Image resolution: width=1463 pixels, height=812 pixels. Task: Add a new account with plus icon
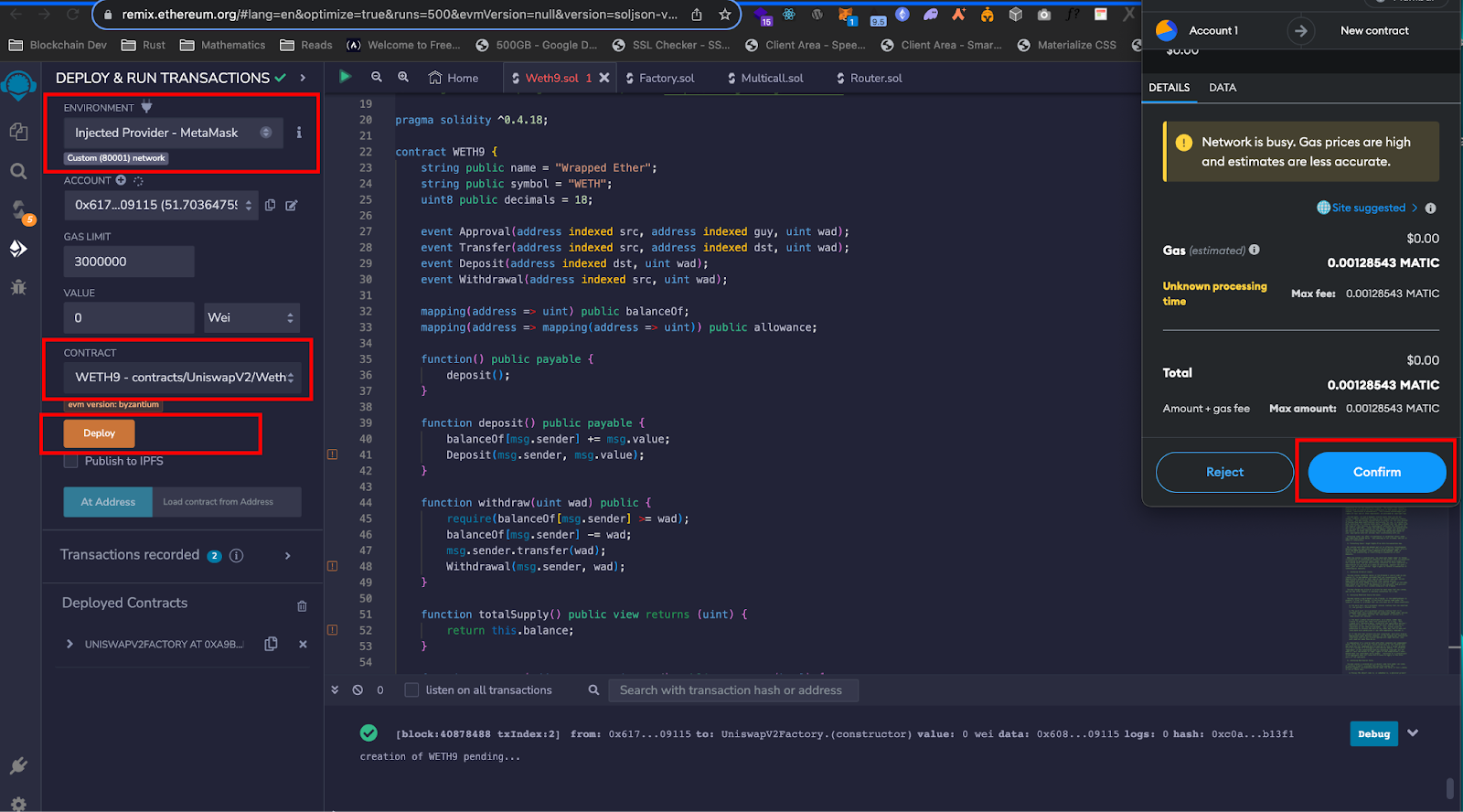click(121, 180)
